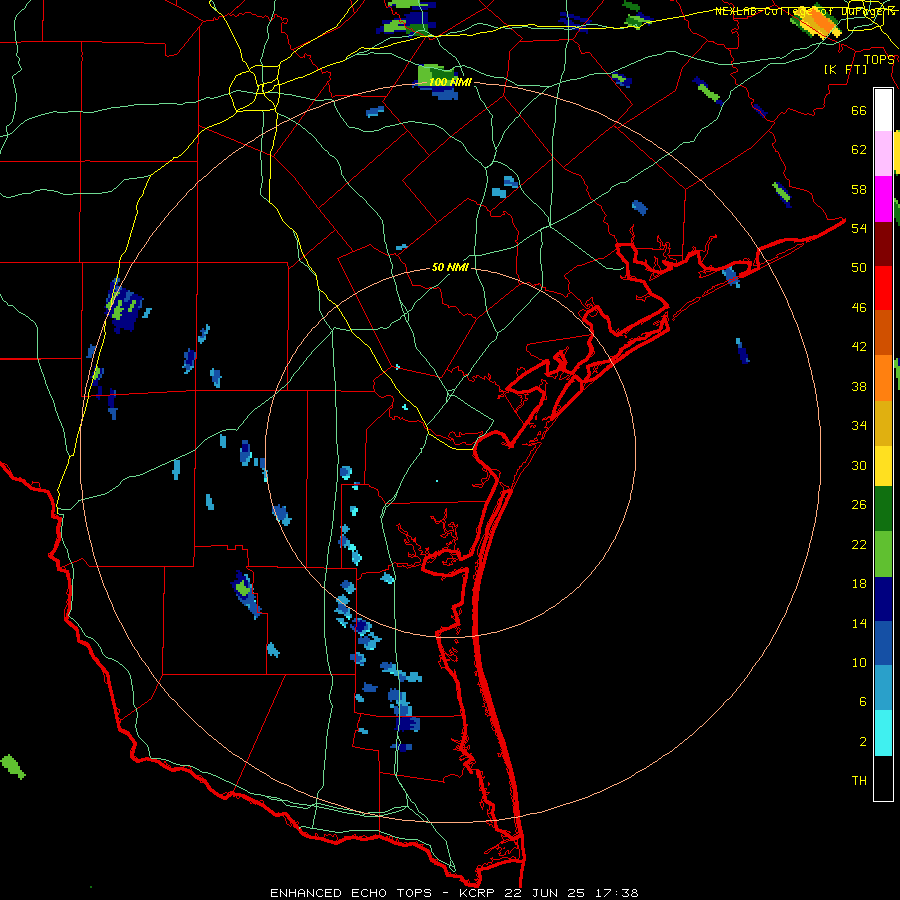The height and width of the screenshot is (900, 900).
Task: Click the legend value "30"
Action: [x=859, y=465]
